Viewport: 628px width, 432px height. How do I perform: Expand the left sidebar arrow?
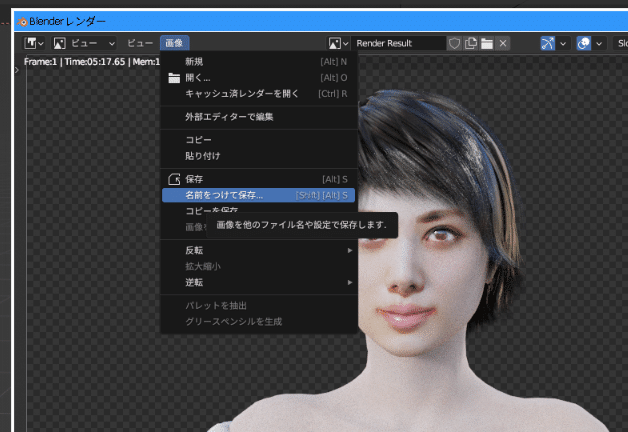pyautogui.click(x=17, y=70)
